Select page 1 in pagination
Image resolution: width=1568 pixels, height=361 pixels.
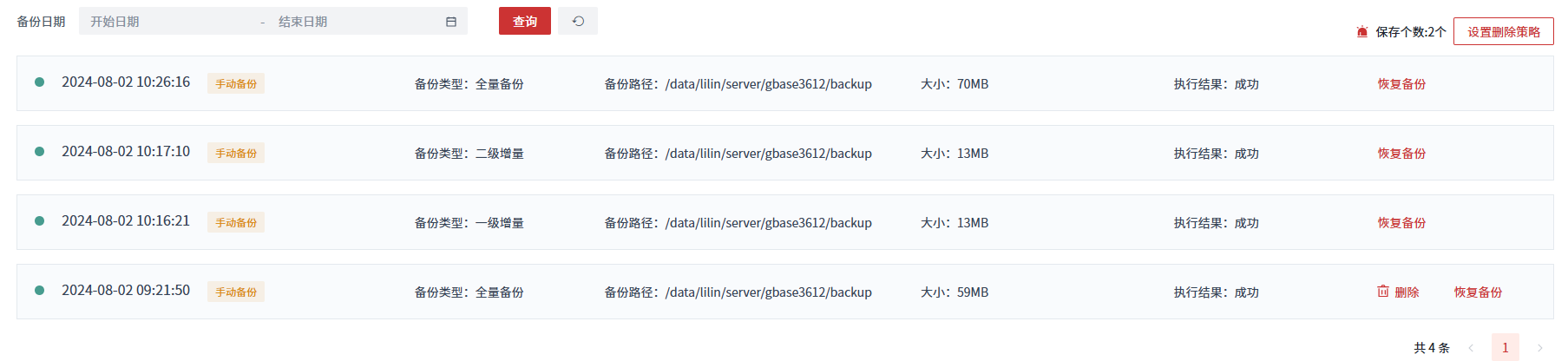1506,348
